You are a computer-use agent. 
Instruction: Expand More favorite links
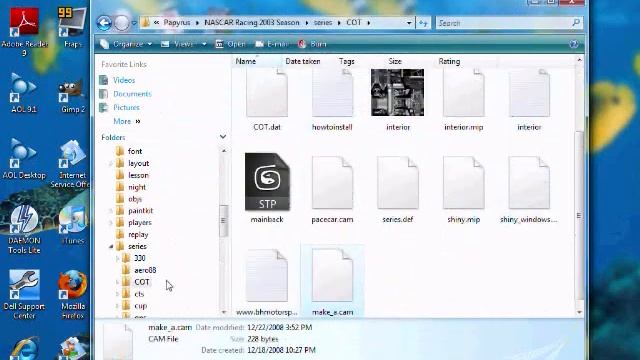coord(127,121)
